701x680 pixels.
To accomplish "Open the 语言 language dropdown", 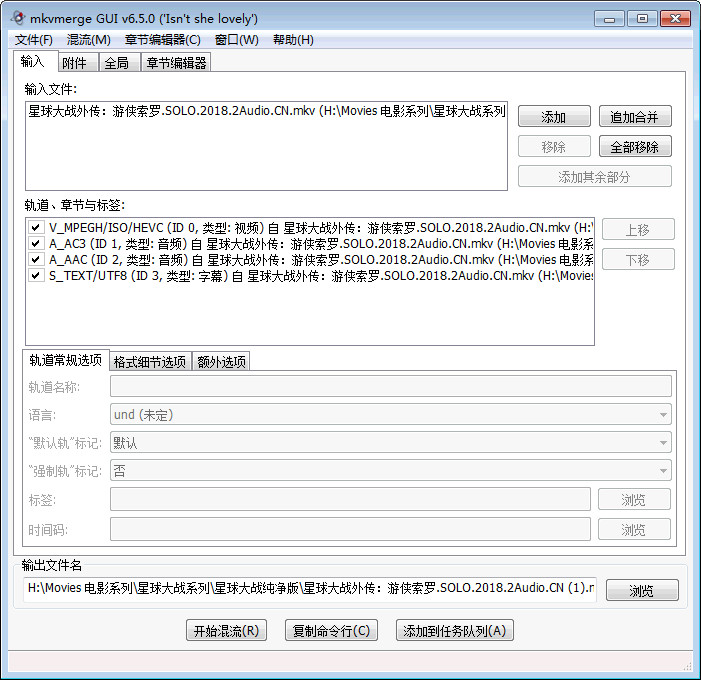I will (390, 414).
